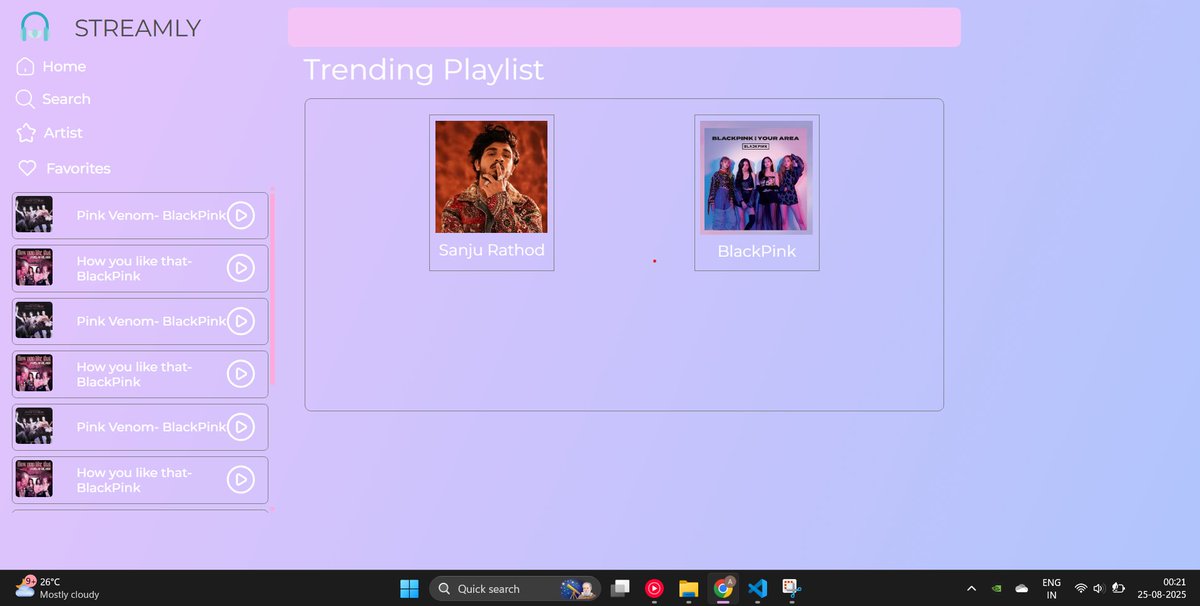1200x606 pixels.
Task: Play the second How you like that track
Action: [240, 374]
